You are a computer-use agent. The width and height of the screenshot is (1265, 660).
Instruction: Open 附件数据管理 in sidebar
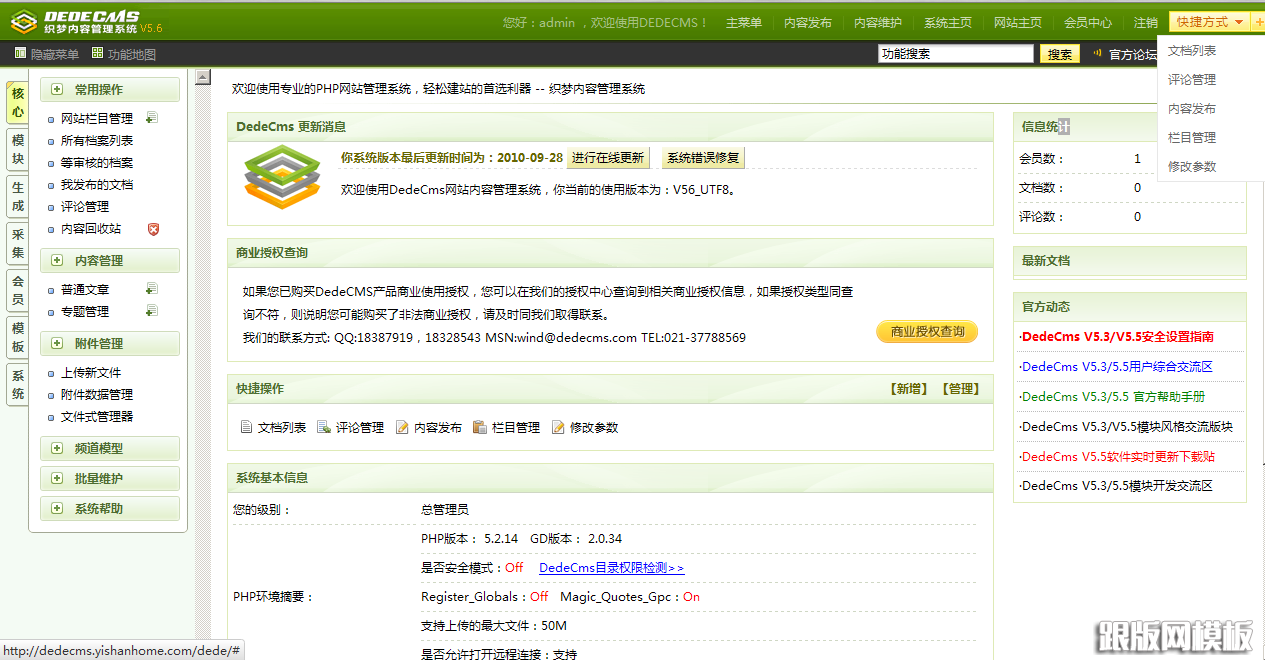[x=97, y=394]
